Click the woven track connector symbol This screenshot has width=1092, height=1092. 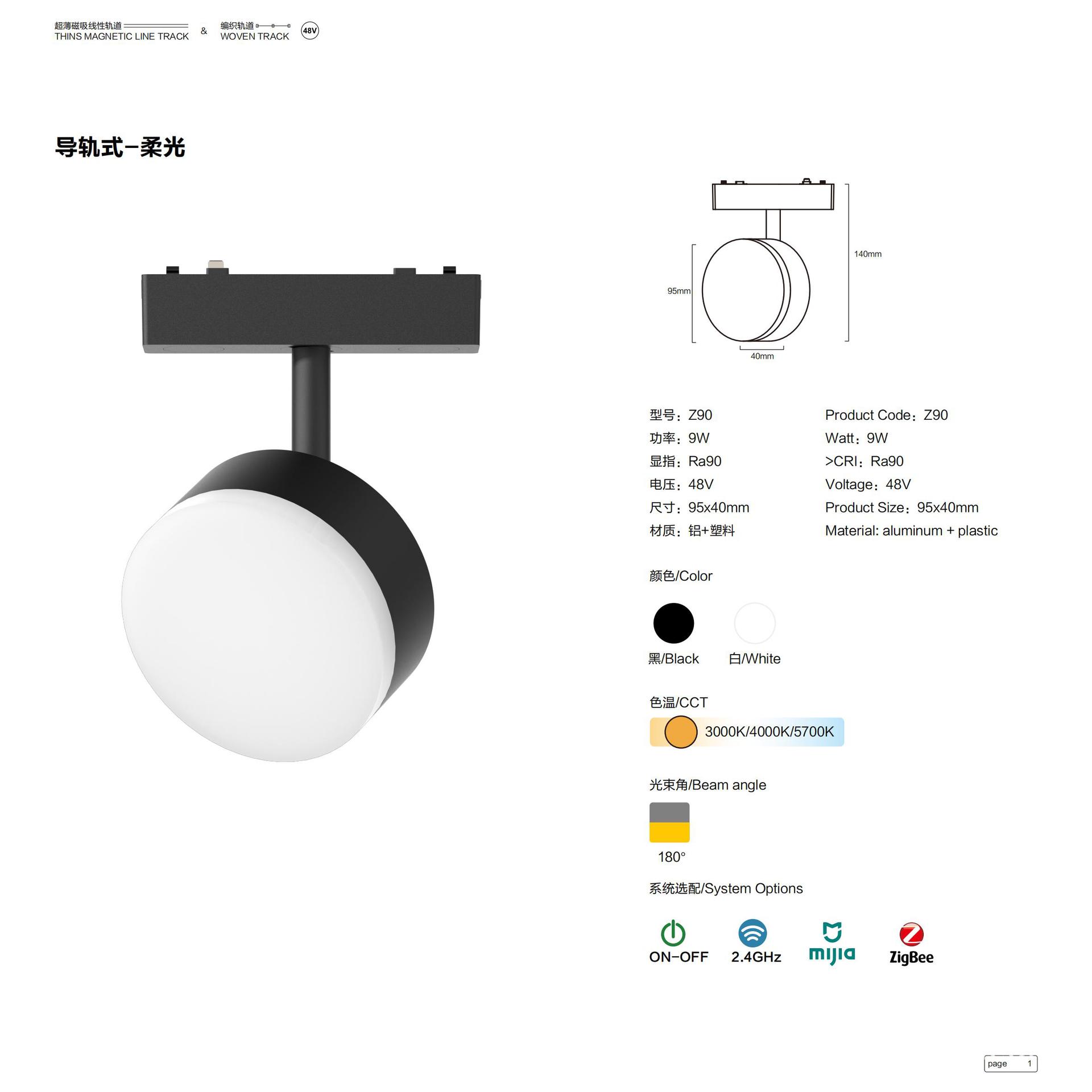pyautogui.click(x=273, y=26)
